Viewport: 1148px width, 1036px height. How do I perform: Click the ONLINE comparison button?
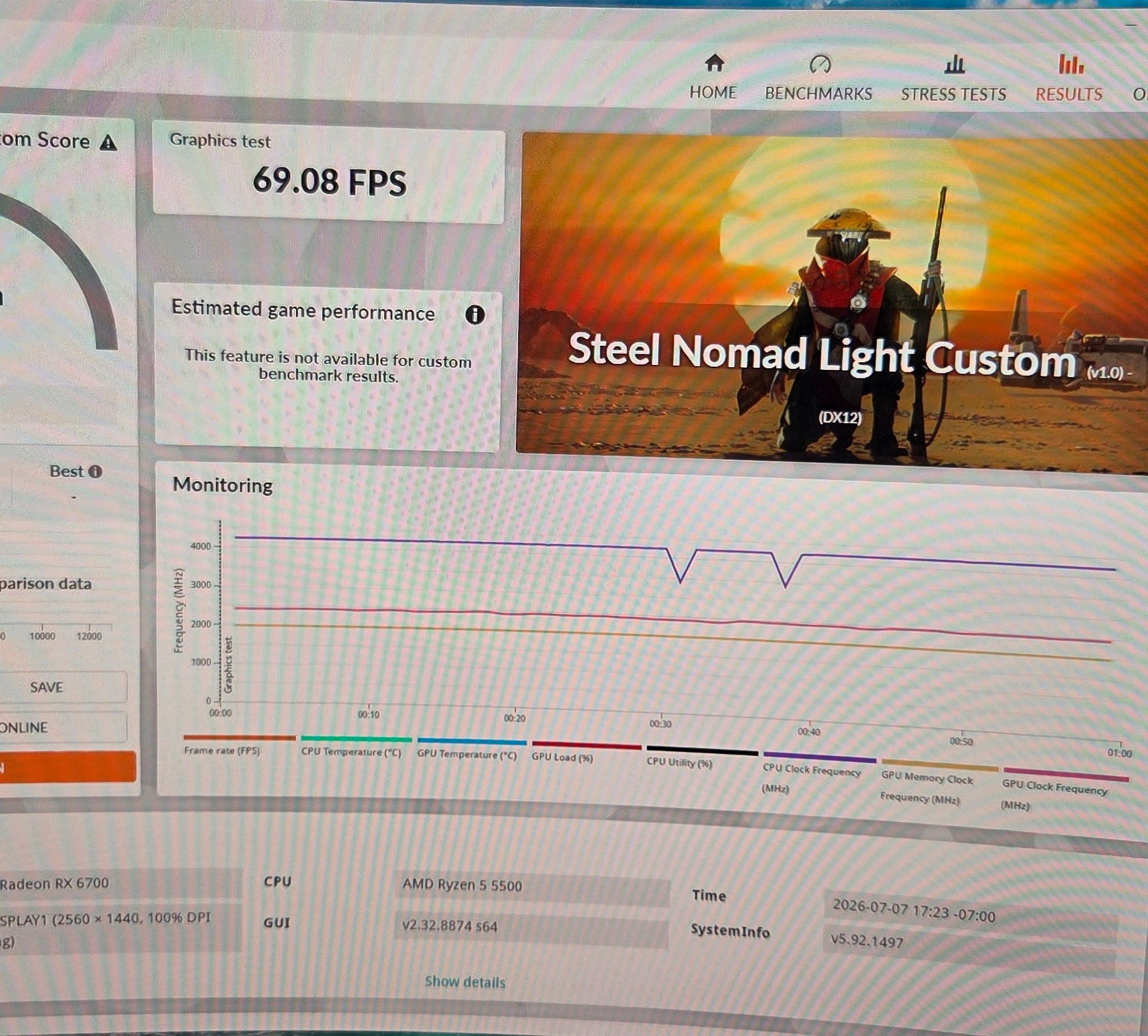pyautogui.click(x=63, y=727)
